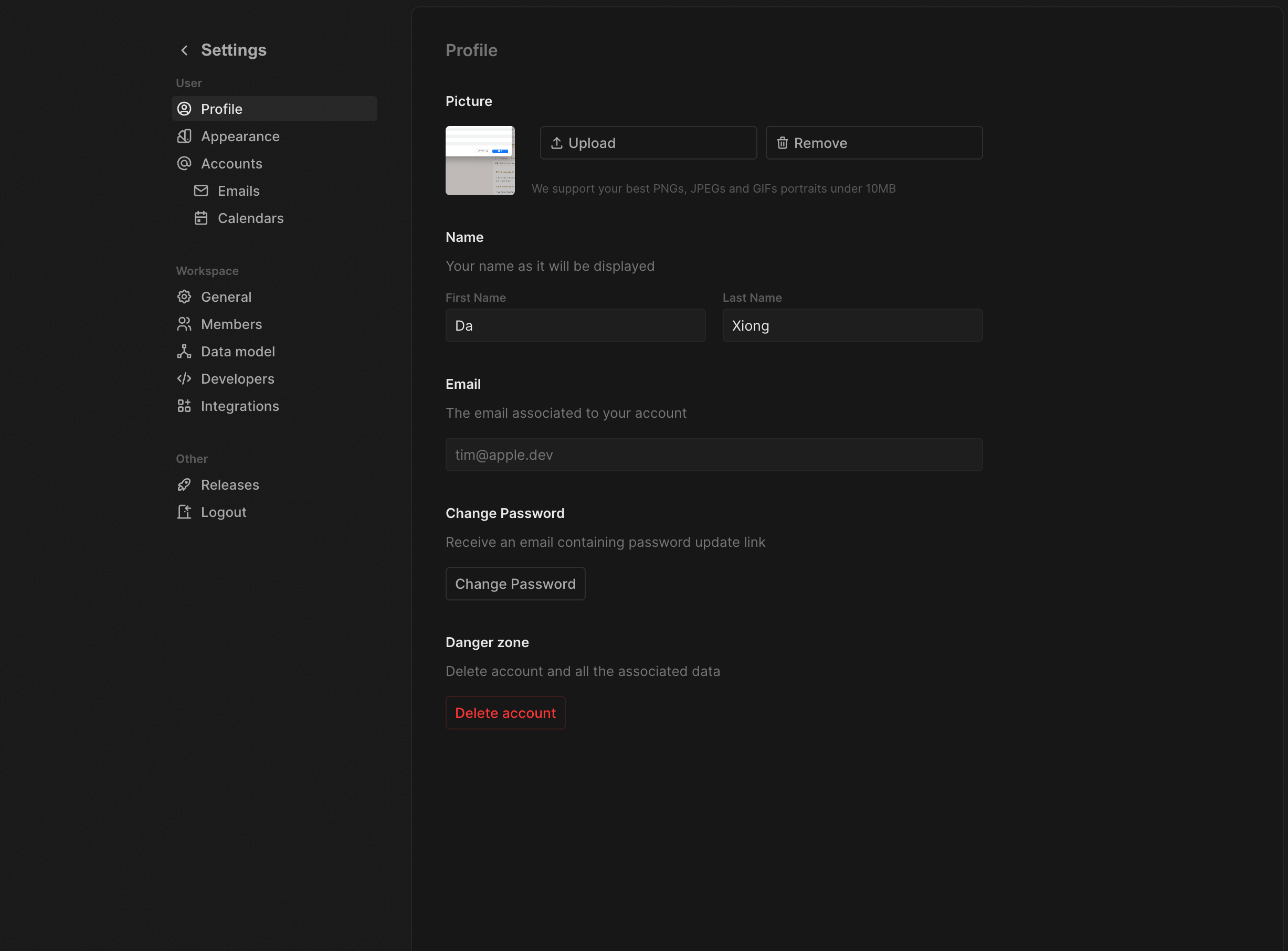Viewport: 1288px width, 951px height.
Task: Navigate to Data model
Action: tap(275, 352)
